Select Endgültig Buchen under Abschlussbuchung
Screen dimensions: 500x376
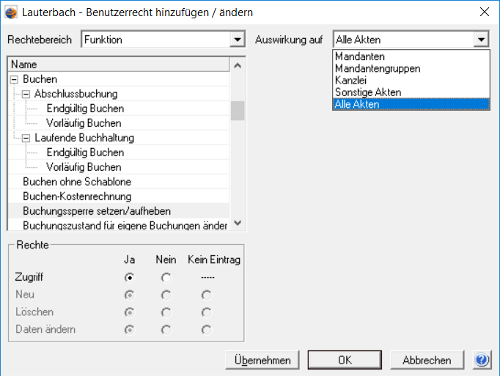tap(85, 109)
